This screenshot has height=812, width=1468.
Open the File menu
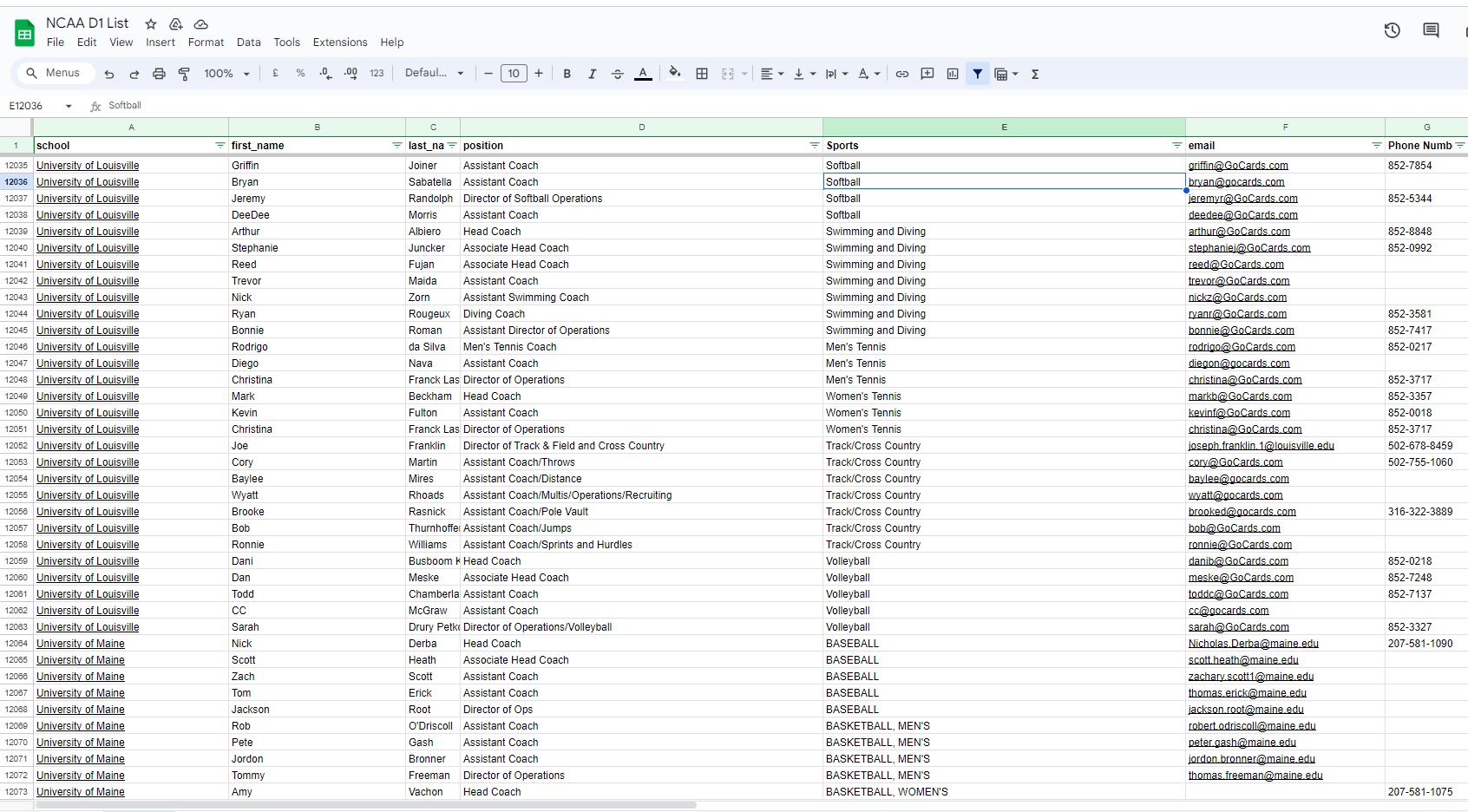(x=56, y=43)
